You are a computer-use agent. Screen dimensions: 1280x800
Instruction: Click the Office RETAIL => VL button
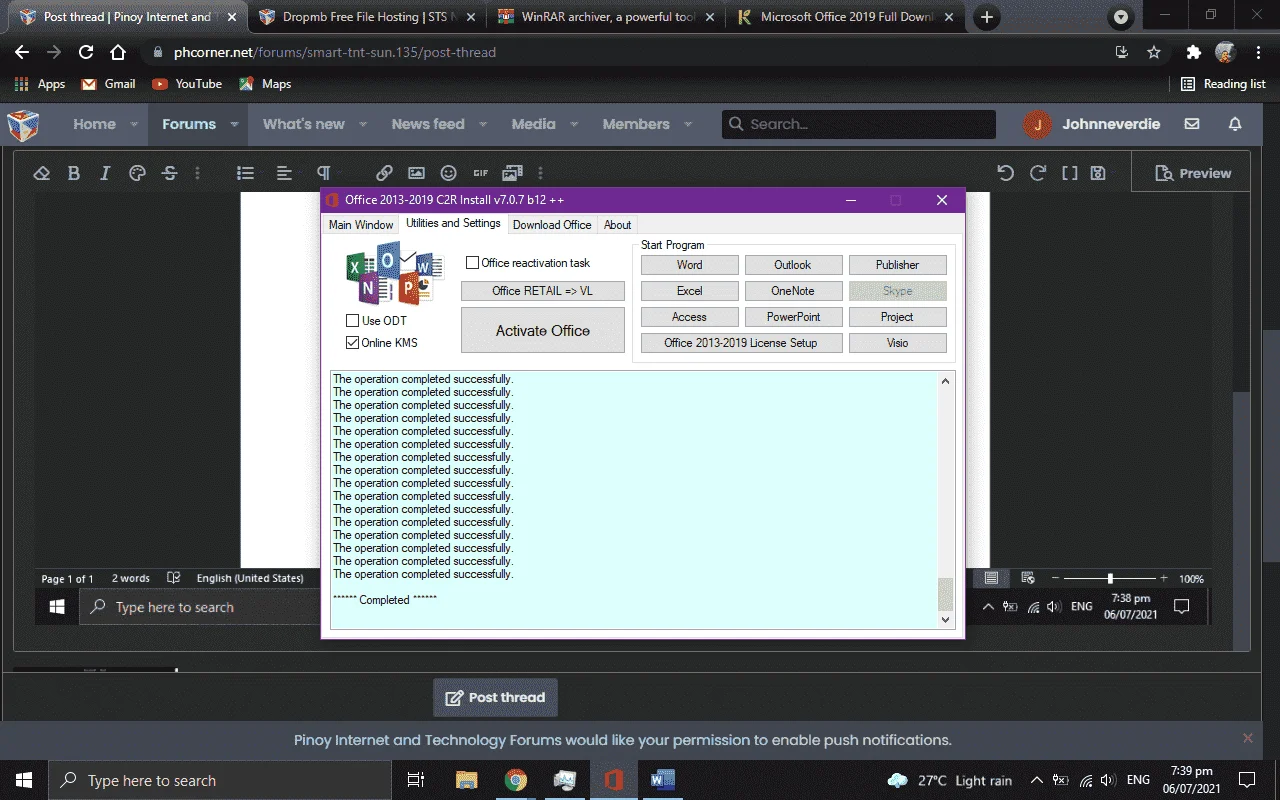[543, 291]
